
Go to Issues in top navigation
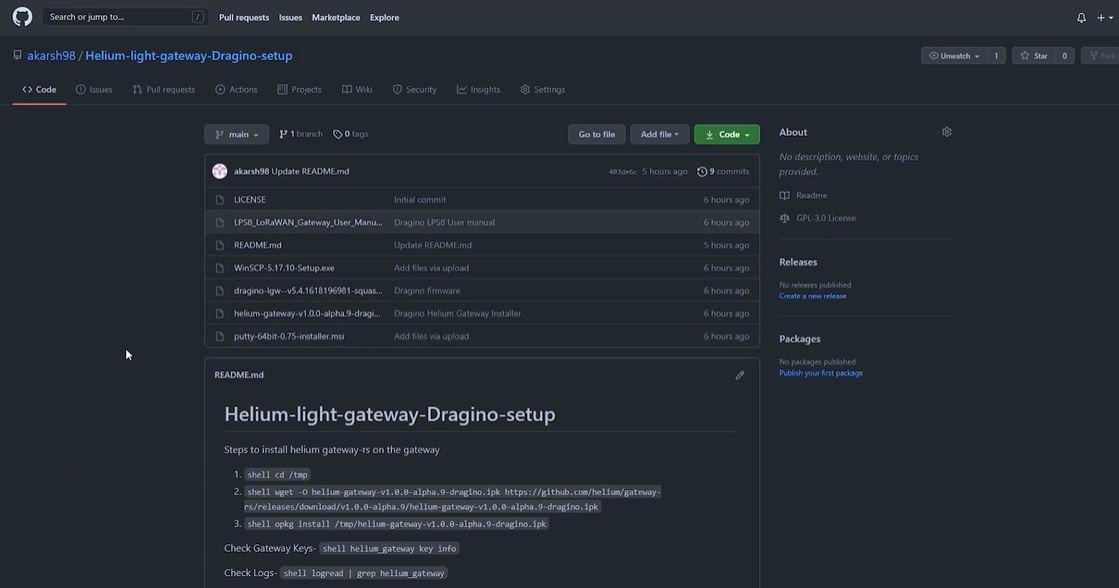click(x=290, y=18)
